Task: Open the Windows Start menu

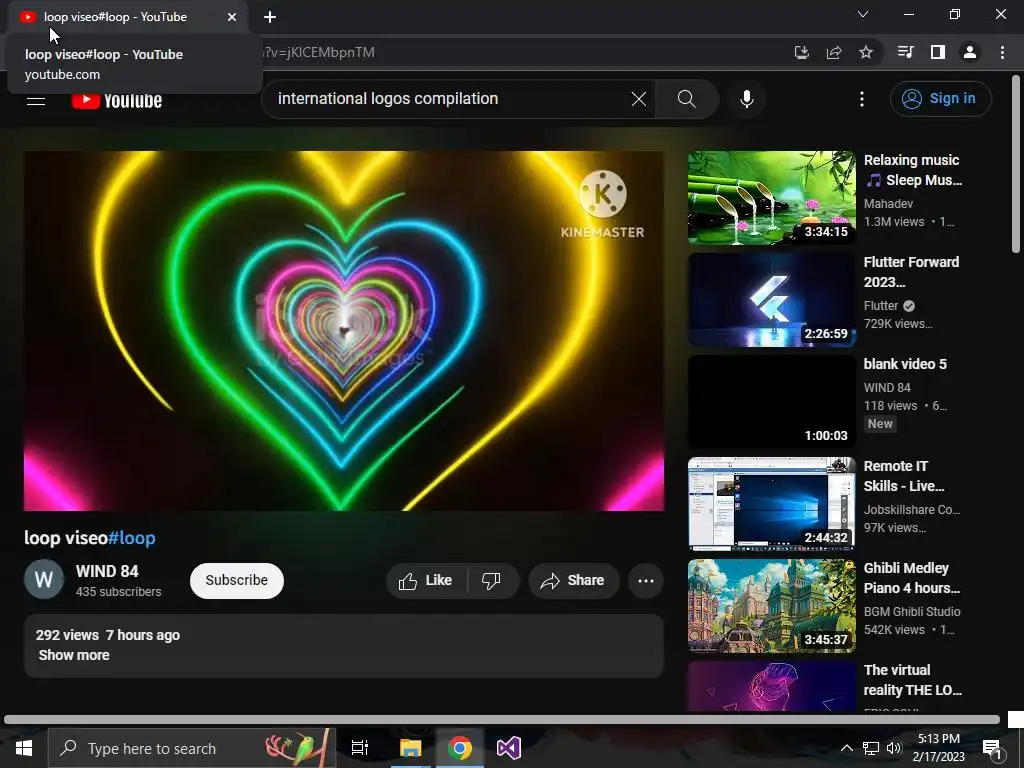Action: 24,748
